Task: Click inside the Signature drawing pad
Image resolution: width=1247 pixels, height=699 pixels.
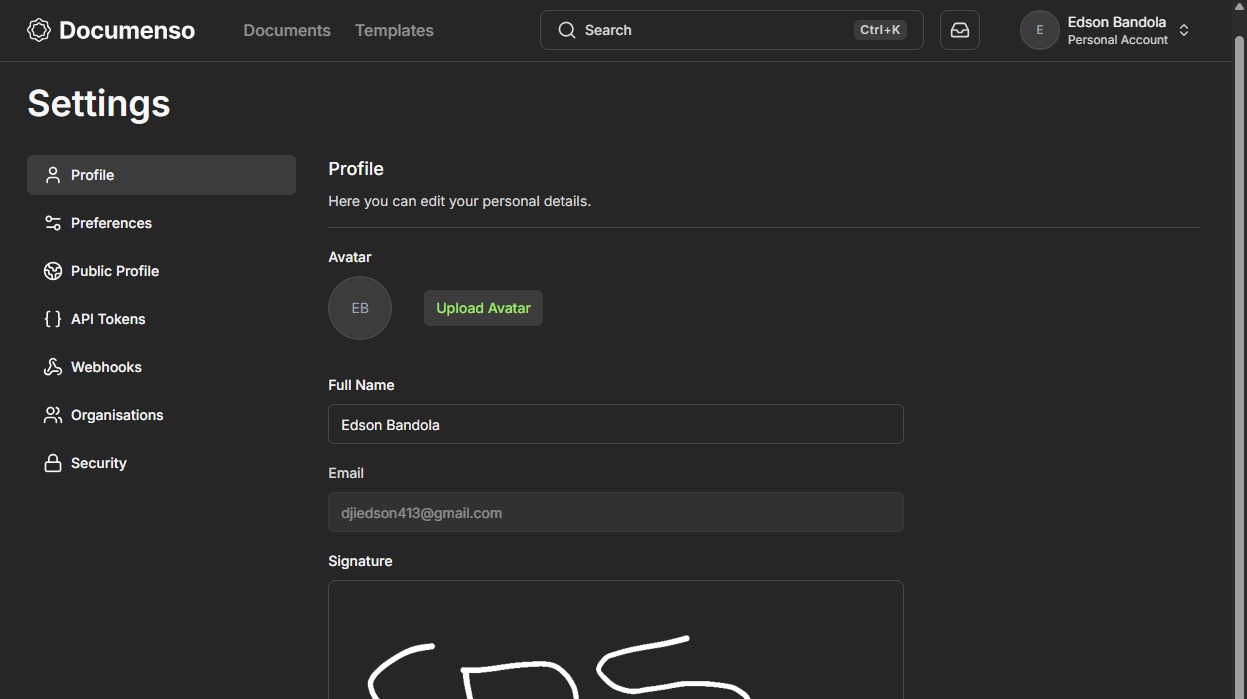Action: coord(615,640)
